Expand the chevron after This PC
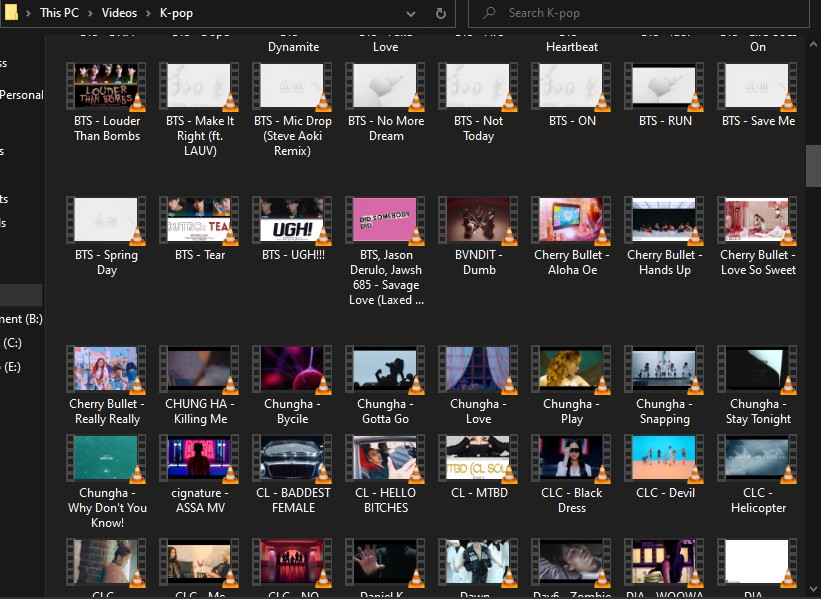 pos(90,13)
